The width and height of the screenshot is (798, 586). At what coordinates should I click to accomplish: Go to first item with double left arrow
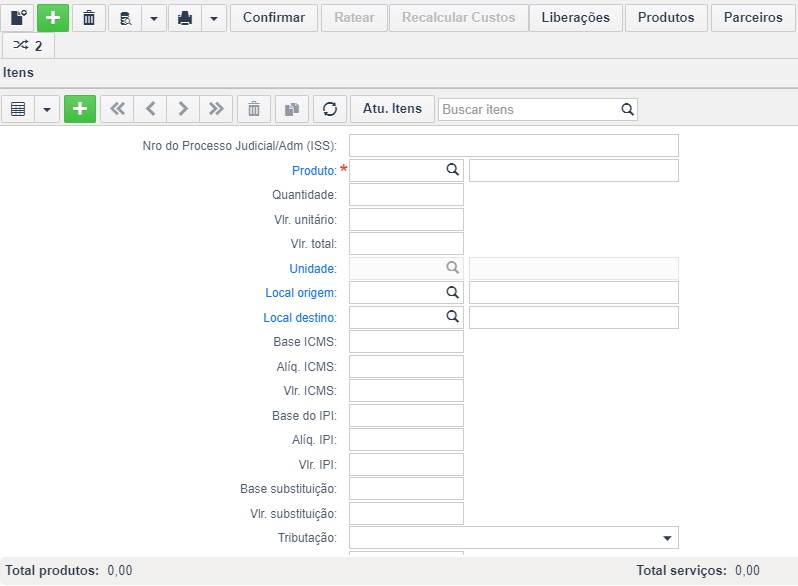tap(117, 109)
